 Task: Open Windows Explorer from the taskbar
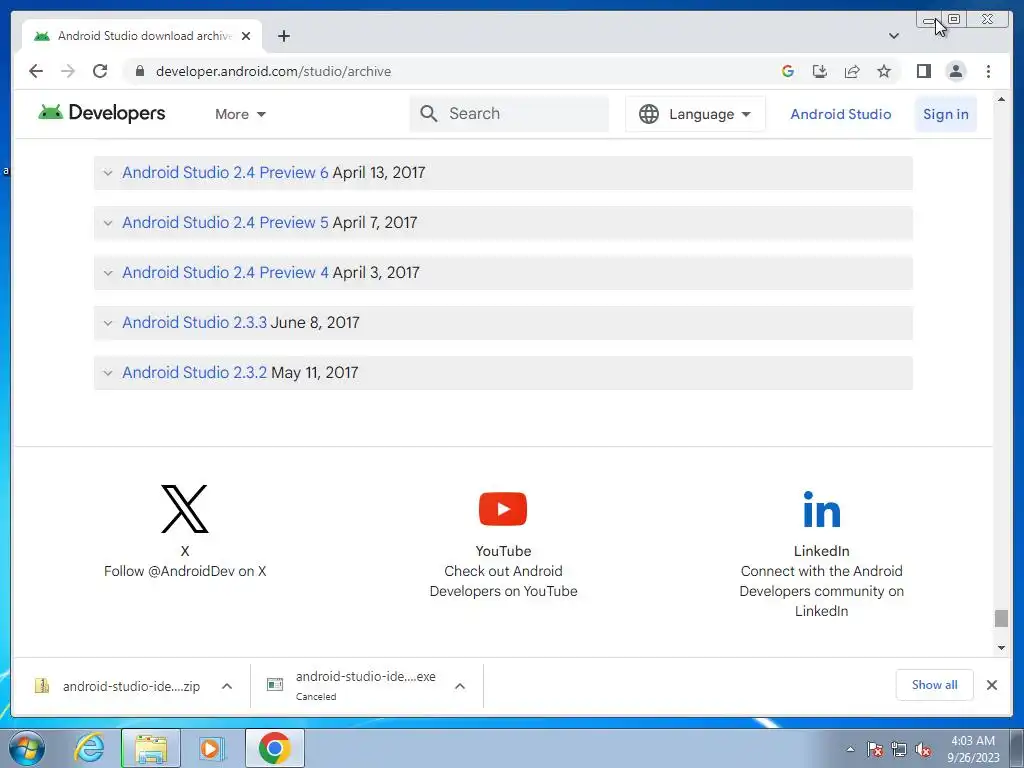pos(151,748)
